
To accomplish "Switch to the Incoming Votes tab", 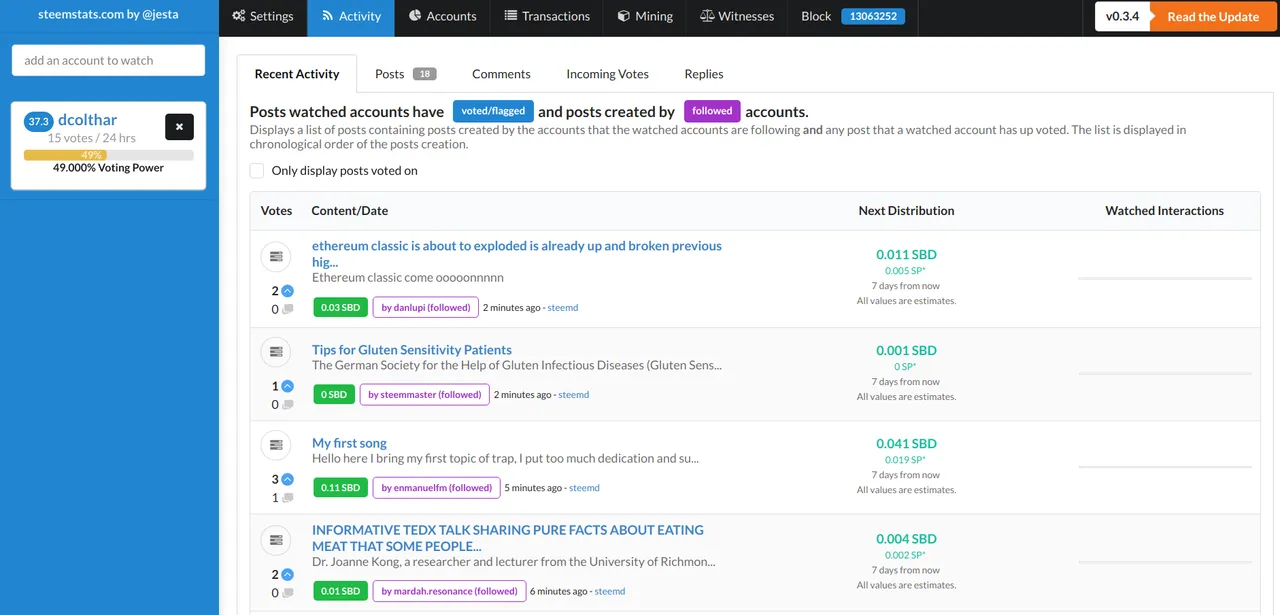I will (x=607, y=74).
